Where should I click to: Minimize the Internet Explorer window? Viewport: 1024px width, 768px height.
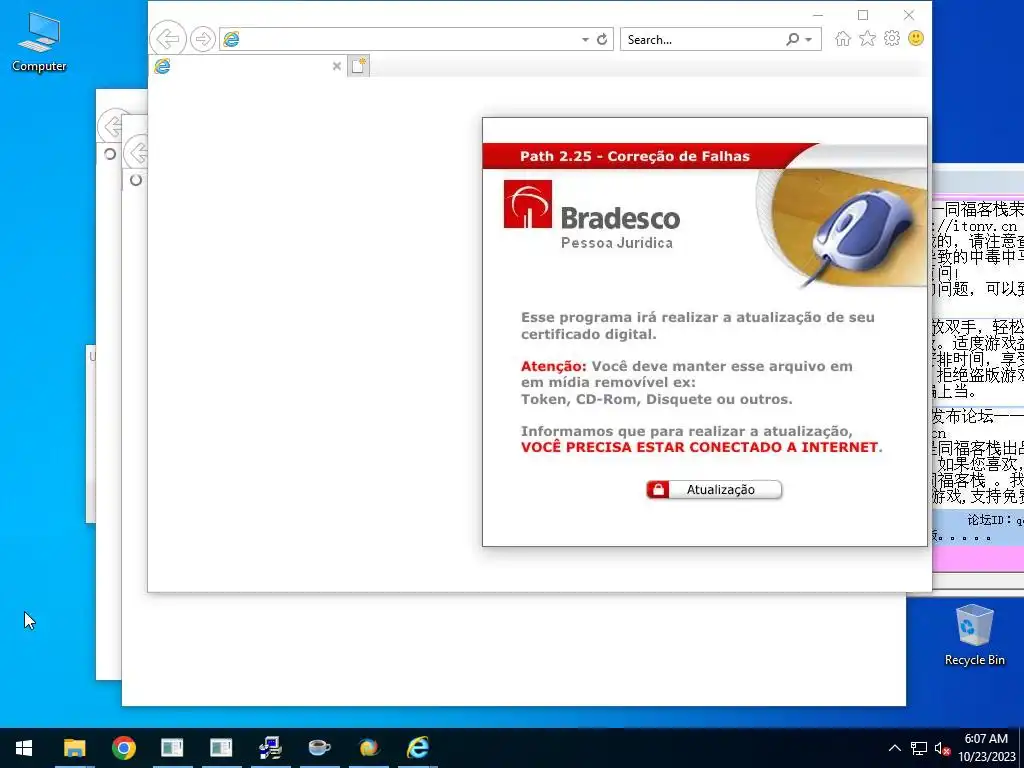(x=818, y=14)
